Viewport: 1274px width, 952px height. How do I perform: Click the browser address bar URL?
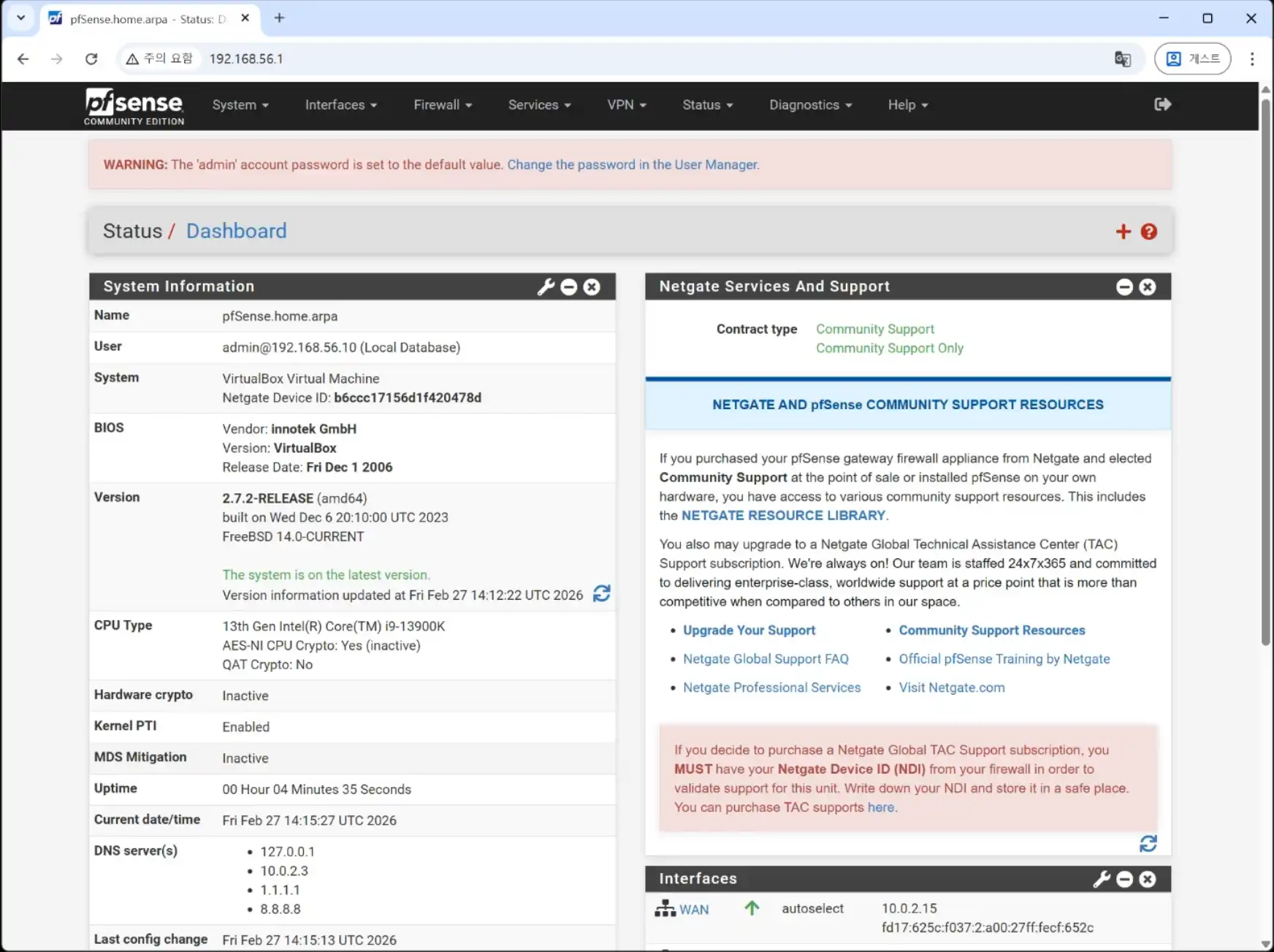point(246,59)
